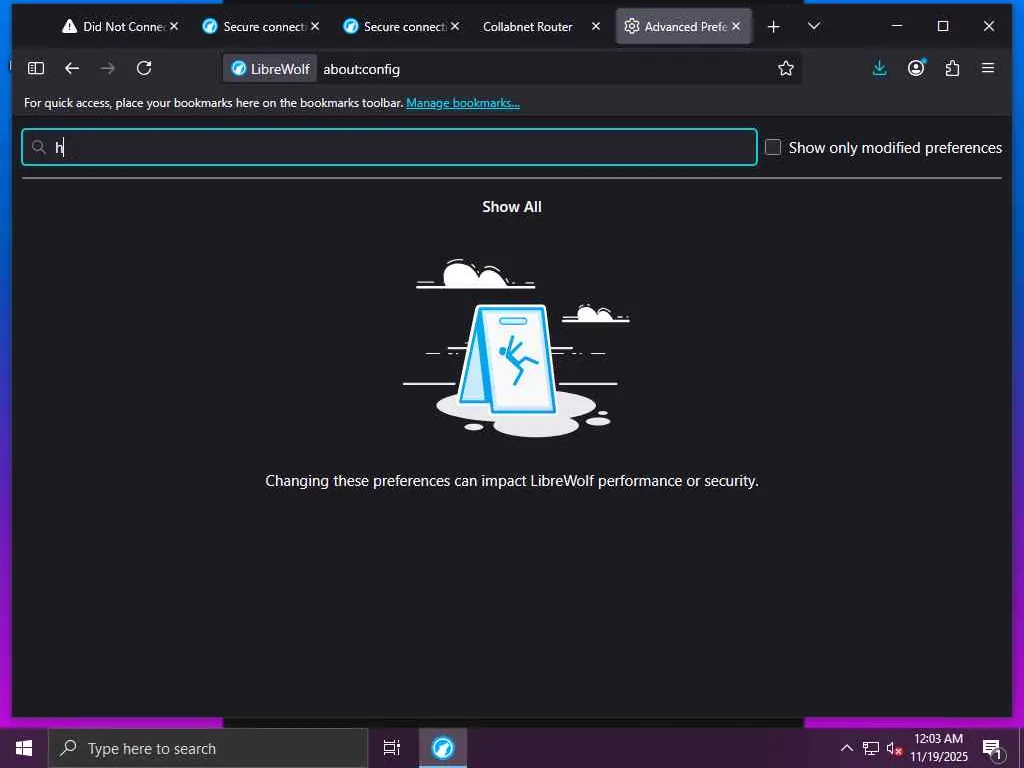The width and height of the screenshot is (1024, 768).
Task: Open the Windows Start menu
Action: 24,748
